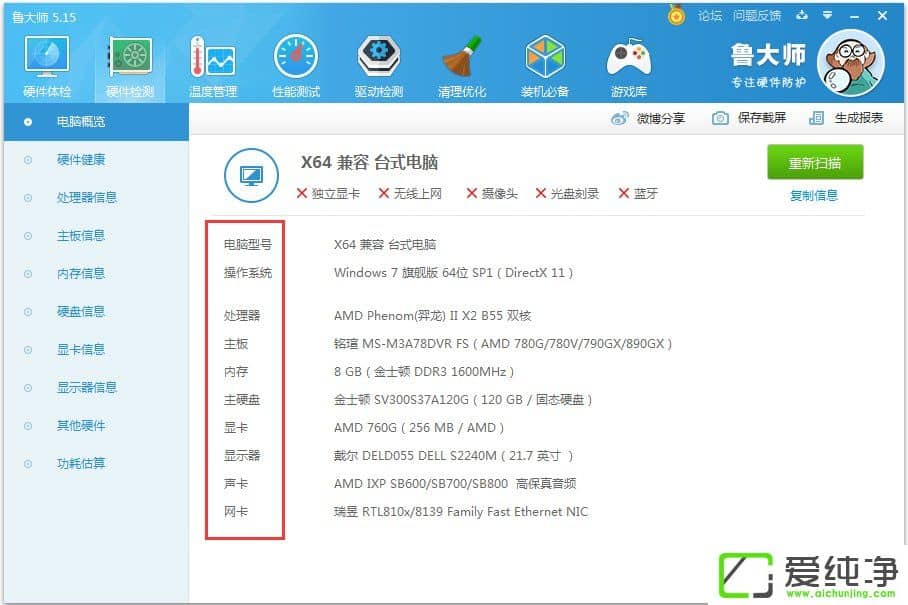The height and width of the screenshot is (605, 908).
Task: Click the gold medal icon in title bar
Action: (x=677, y=15)
